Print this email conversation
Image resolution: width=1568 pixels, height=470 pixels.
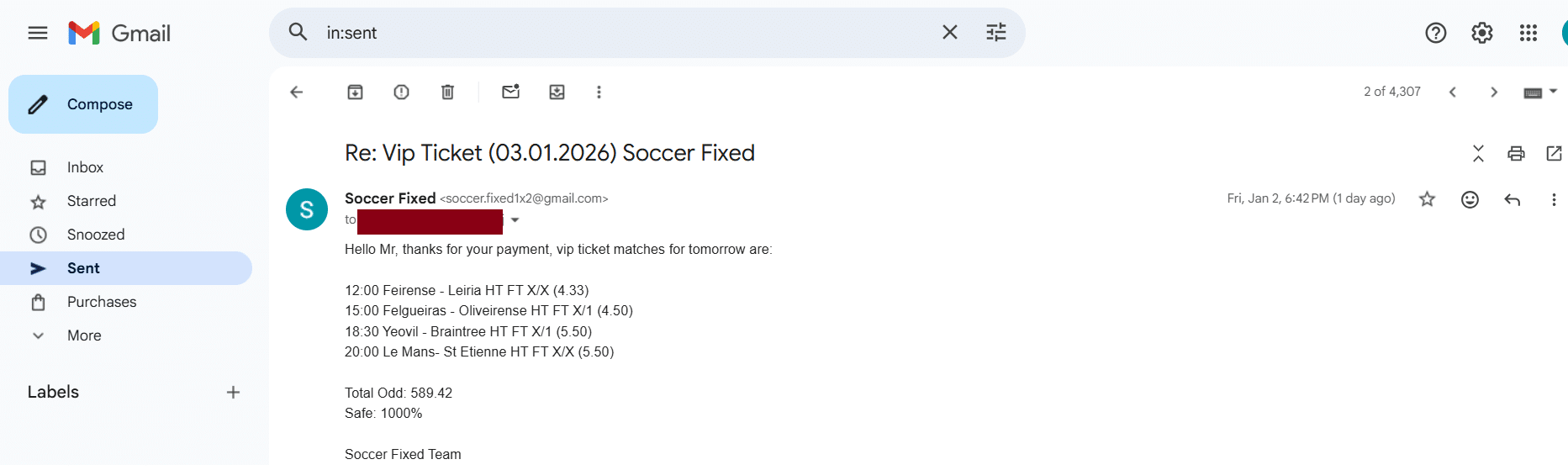(x=1516, y=153)
